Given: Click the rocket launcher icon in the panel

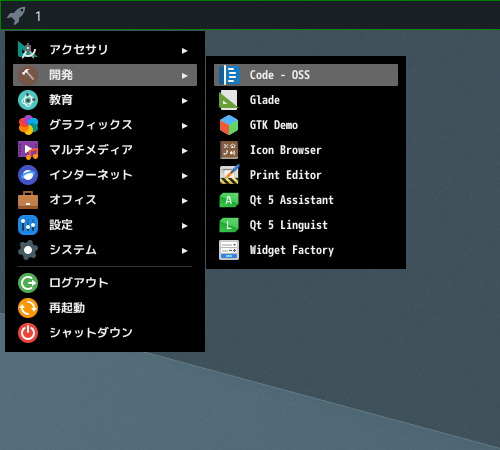Looking at the screenshot, I should click(16, 16).
